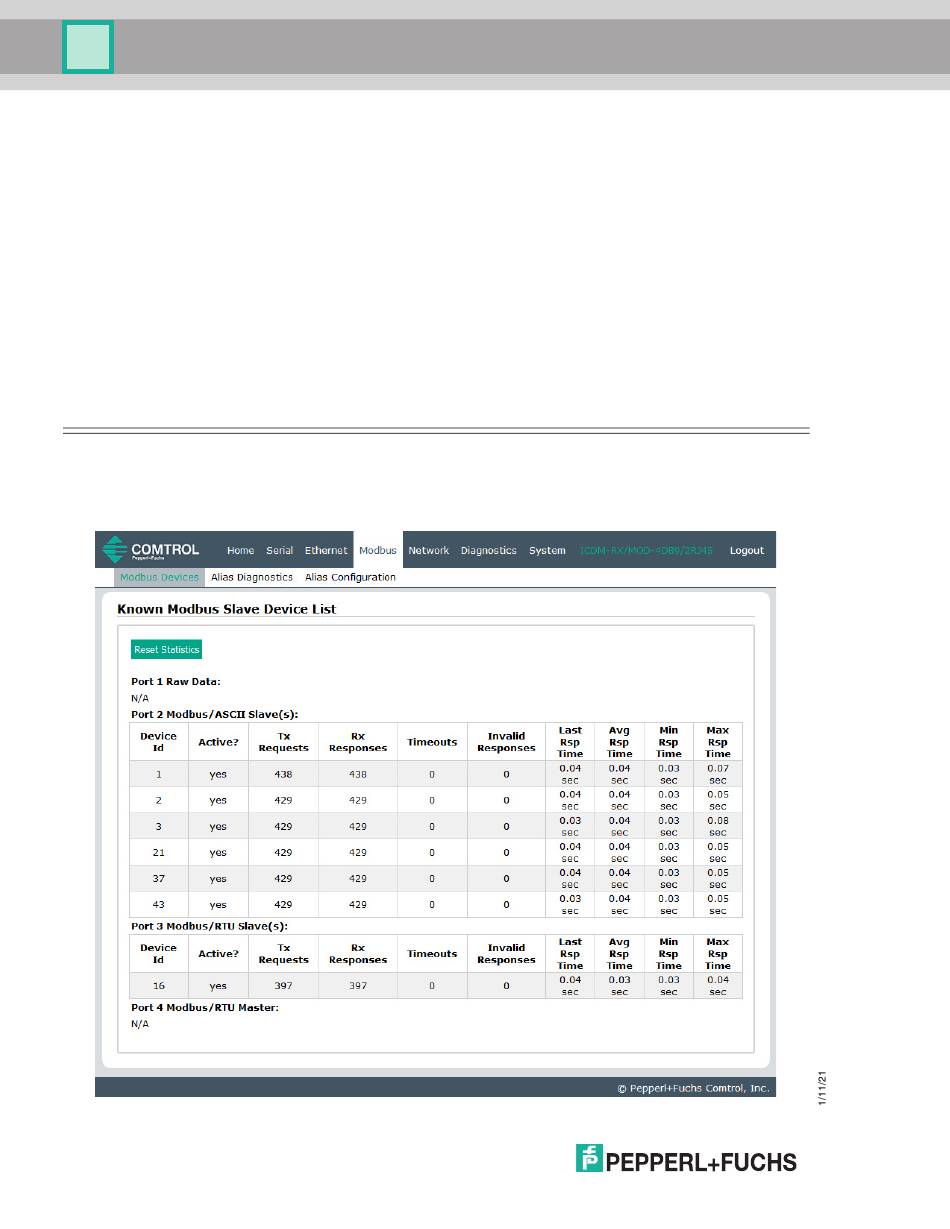The image size is (950, 1229).
Task: Click Rx Responses 429 for device 43
Action: [x=358, y=904]
